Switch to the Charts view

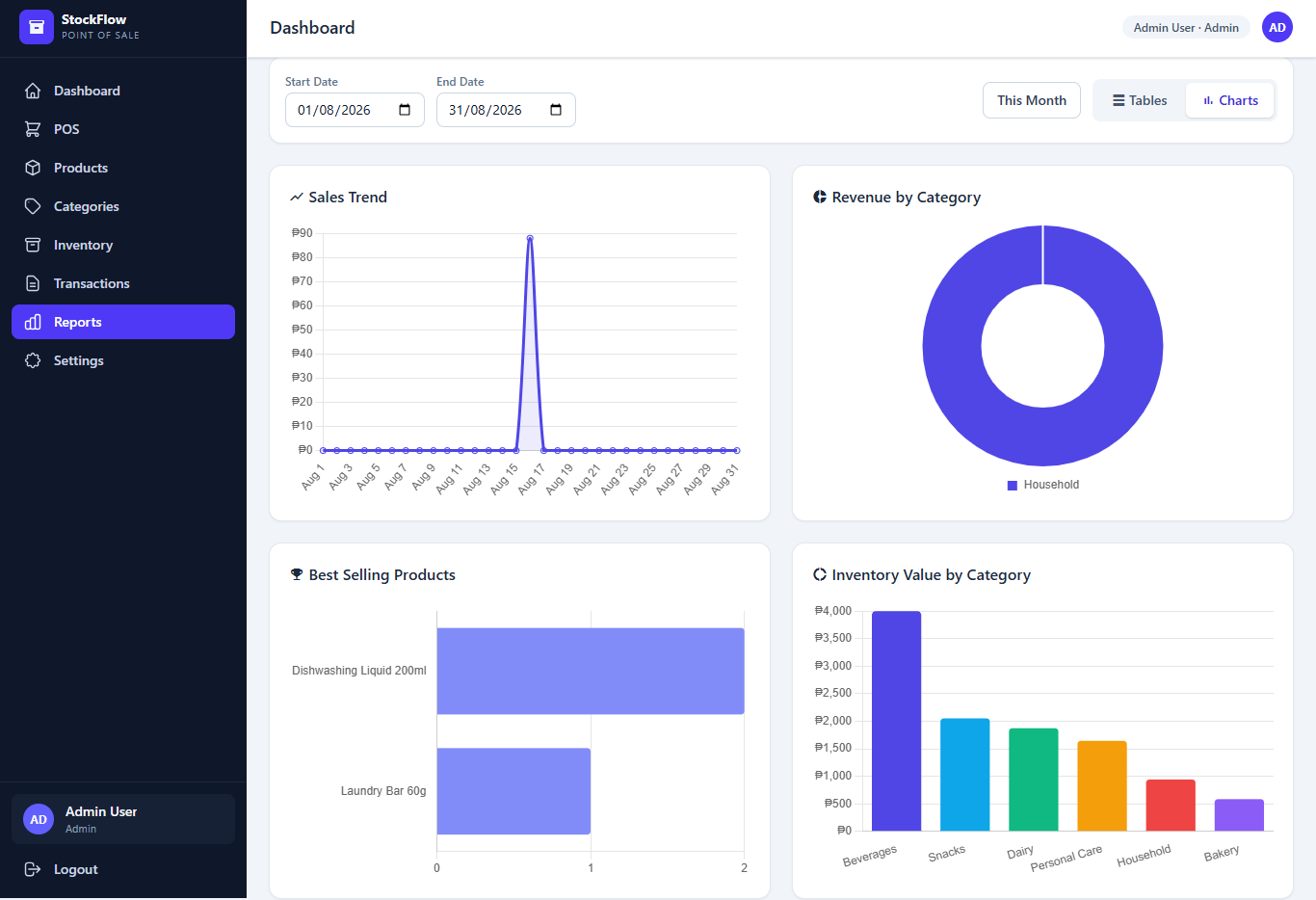click(x=1230, y=100)
